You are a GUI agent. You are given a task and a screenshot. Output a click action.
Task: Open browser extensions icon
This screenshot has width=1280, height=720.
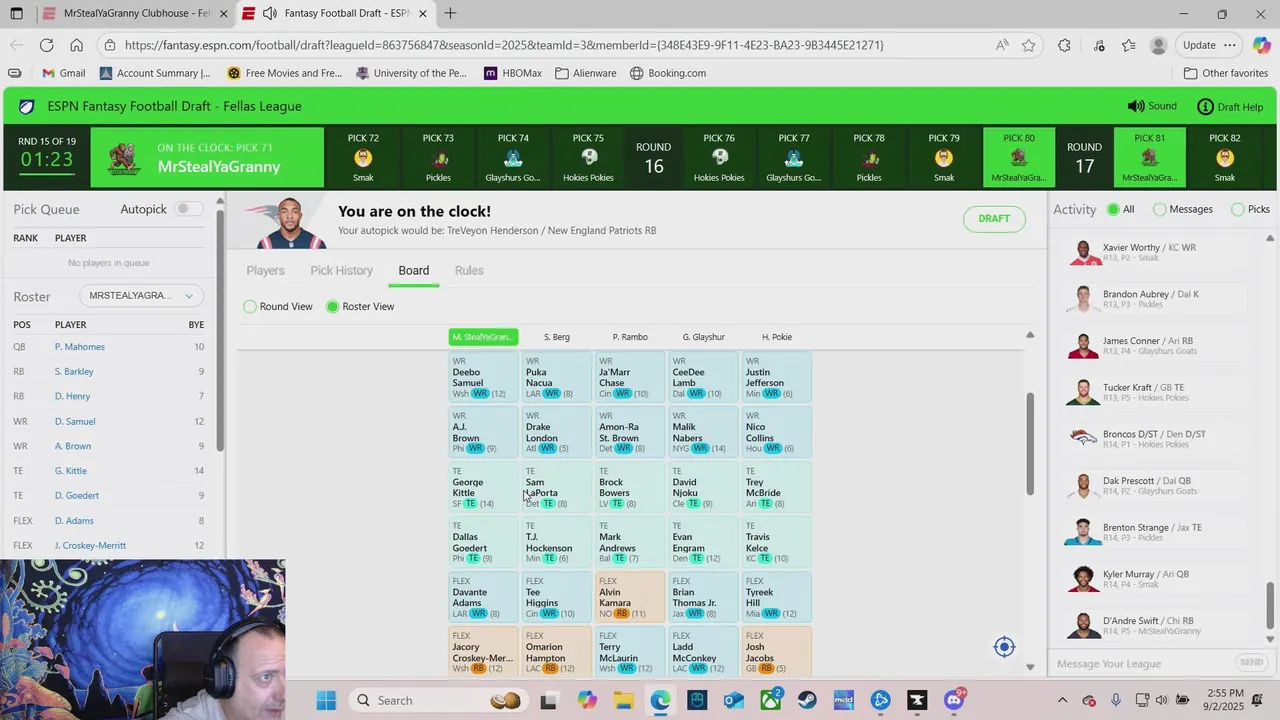(x=1064, y=45)
